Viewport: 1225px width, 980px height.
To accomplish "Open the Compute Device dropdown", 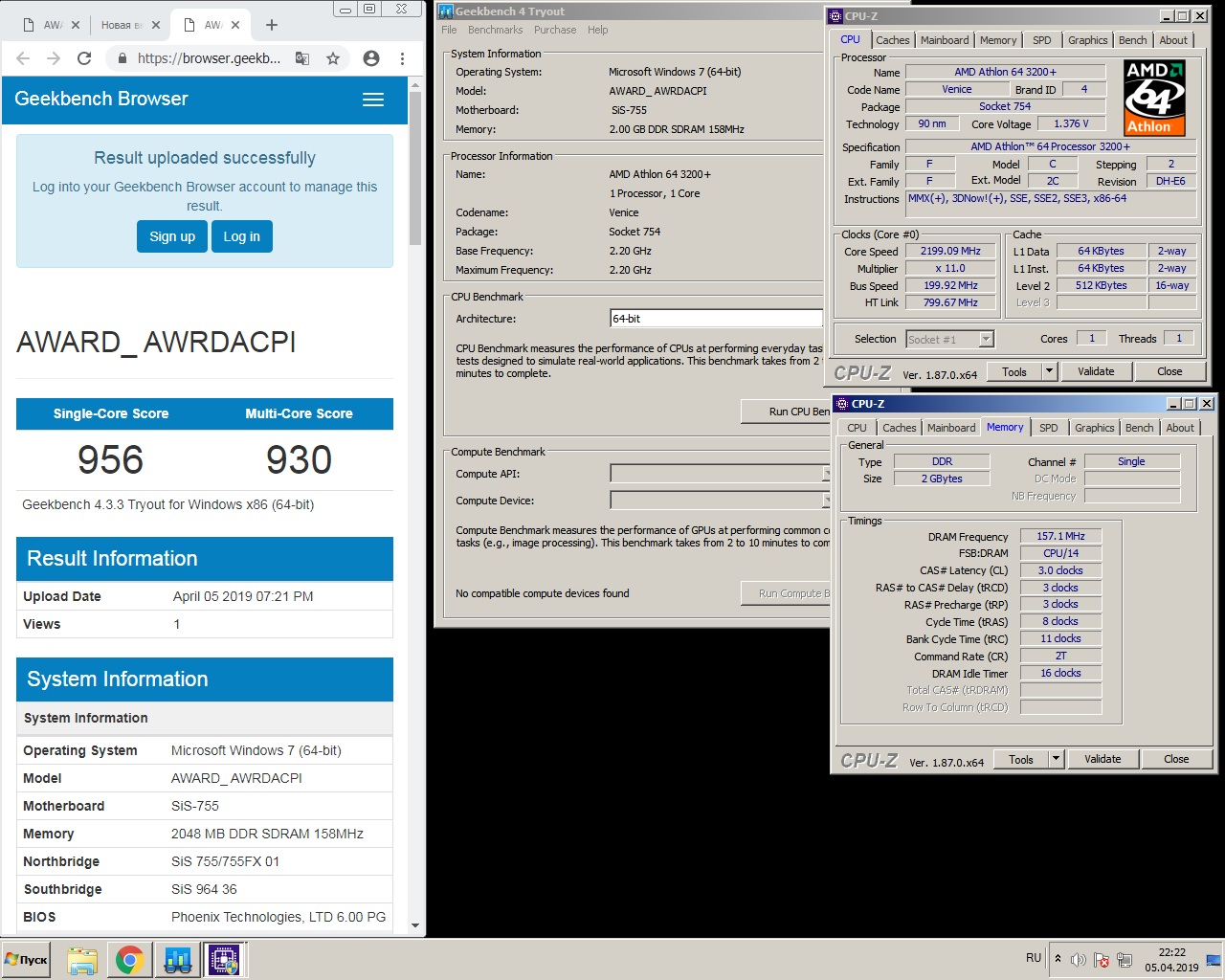I will point(720,501).
